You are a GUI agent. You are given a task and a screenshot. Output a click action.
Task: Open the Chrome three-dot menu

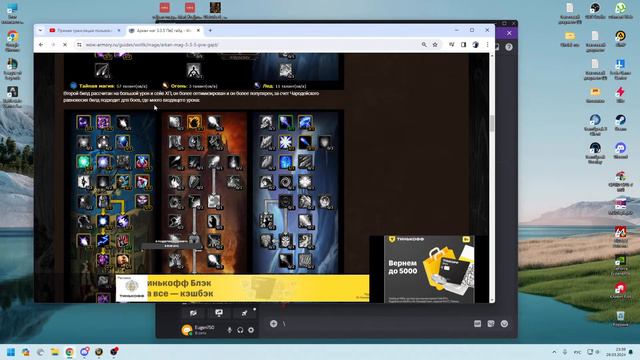487,44
